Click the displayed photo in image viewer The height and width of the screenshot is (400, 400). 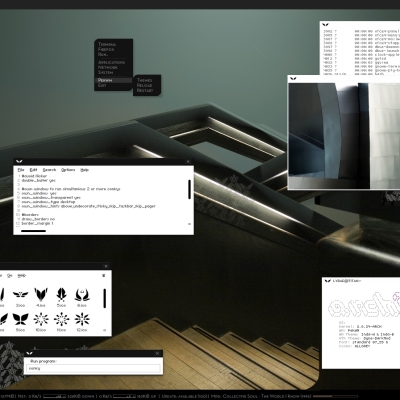tap(344, 136)
